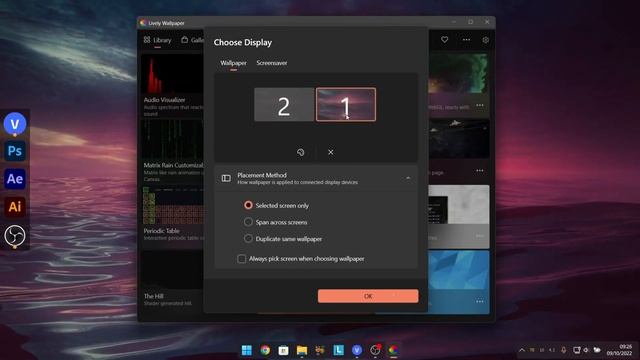Open the V app in taskbar
640x360 pixels.
[357, 350]
